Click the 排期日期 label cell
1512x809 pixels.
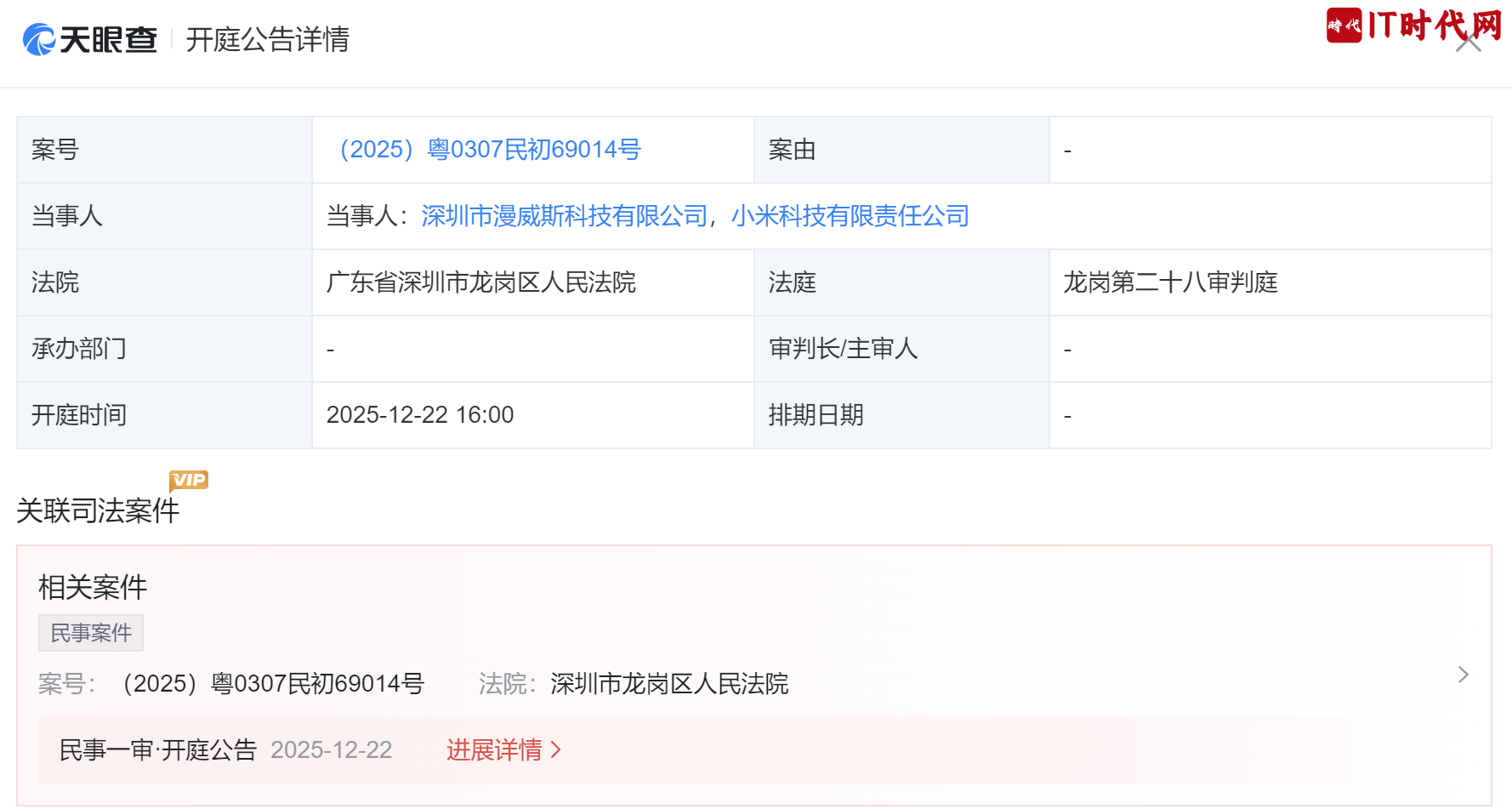901,415
